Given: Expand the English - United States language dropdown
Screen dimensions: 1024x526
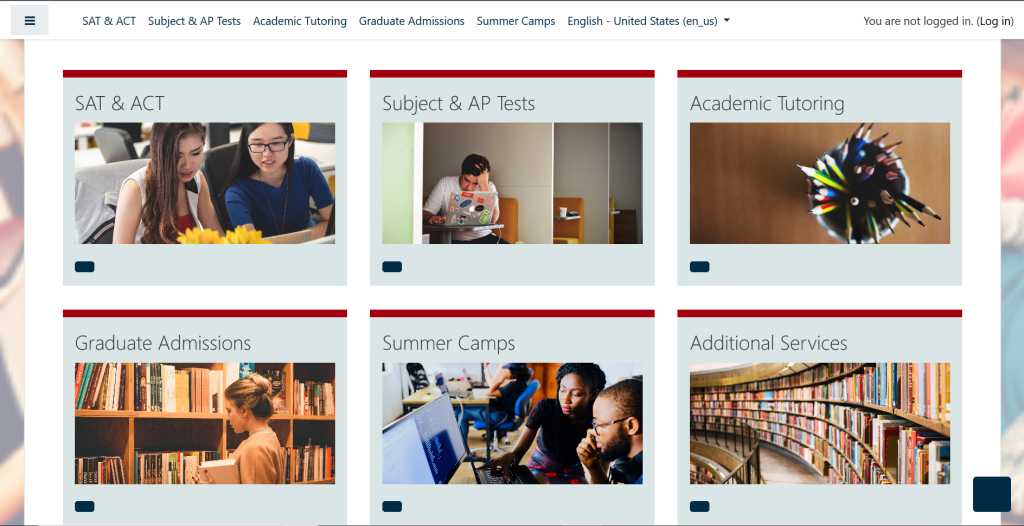Looking at the screenshot, I should click(648, 21).
